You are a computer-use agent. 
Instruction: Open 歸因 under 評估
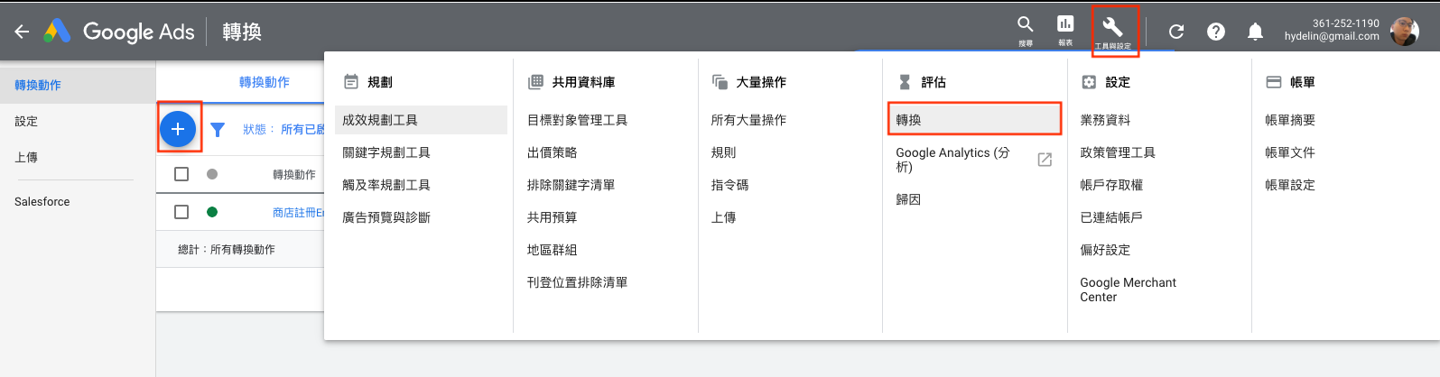909,200
